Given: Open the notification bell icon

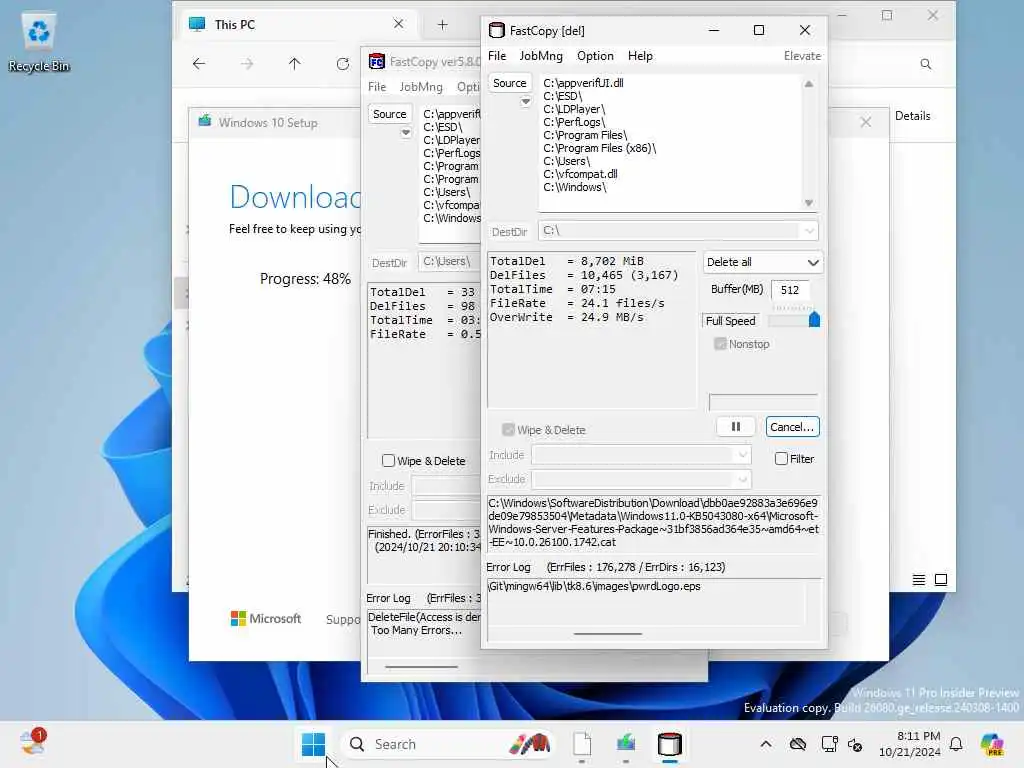Looking at the screenshot, I should coord(956,744).
